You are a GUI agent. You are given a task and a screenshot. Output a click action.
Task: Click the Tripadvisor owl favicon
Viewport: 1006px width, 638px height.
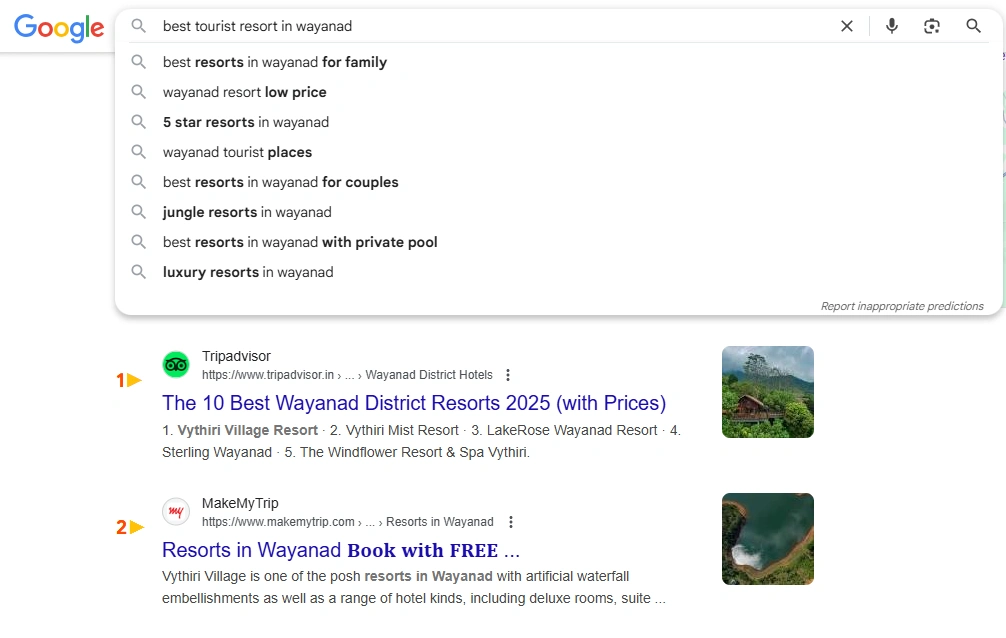click(x=176, y=365)
